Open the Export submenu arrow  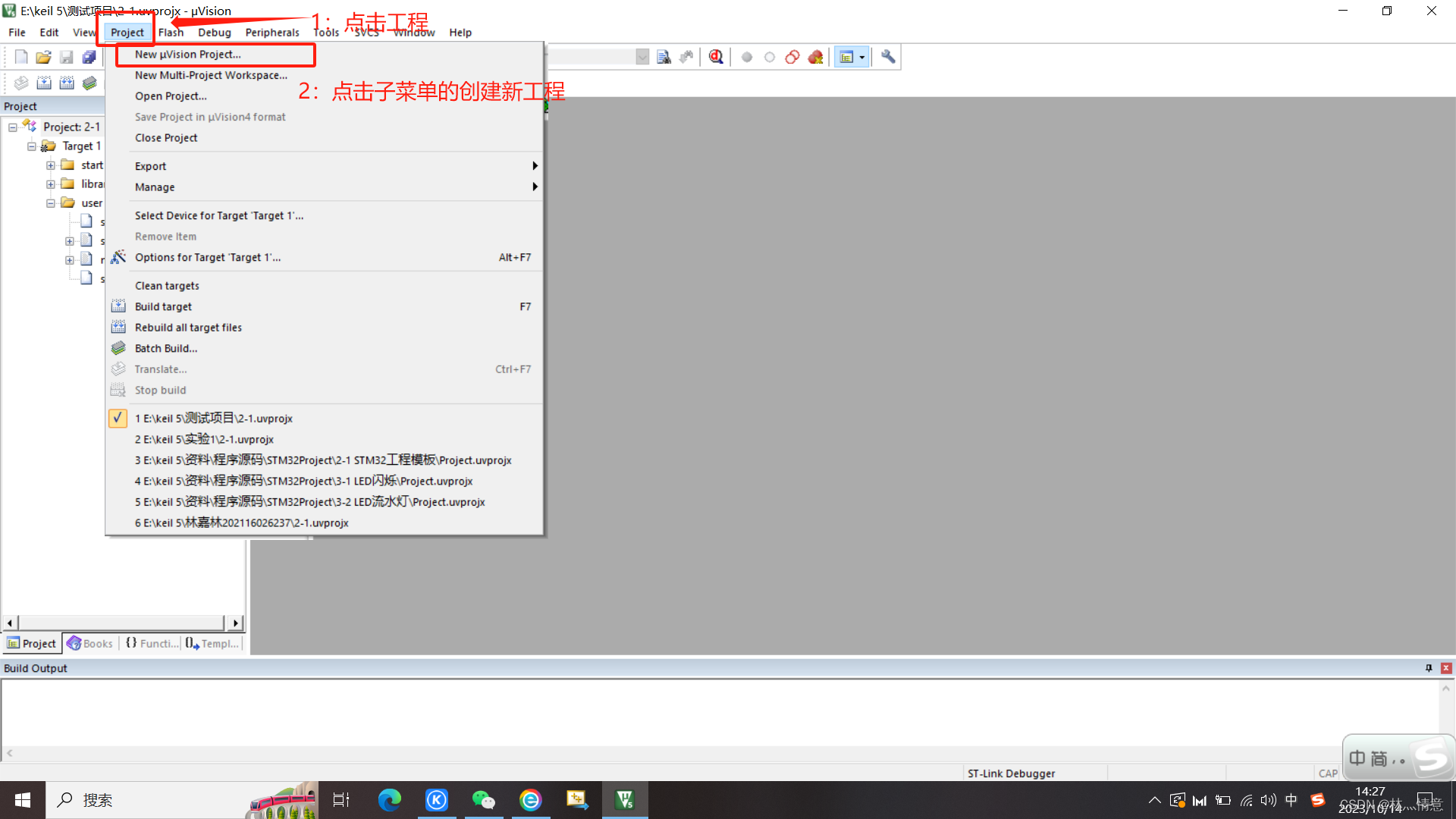coord(535,166)
